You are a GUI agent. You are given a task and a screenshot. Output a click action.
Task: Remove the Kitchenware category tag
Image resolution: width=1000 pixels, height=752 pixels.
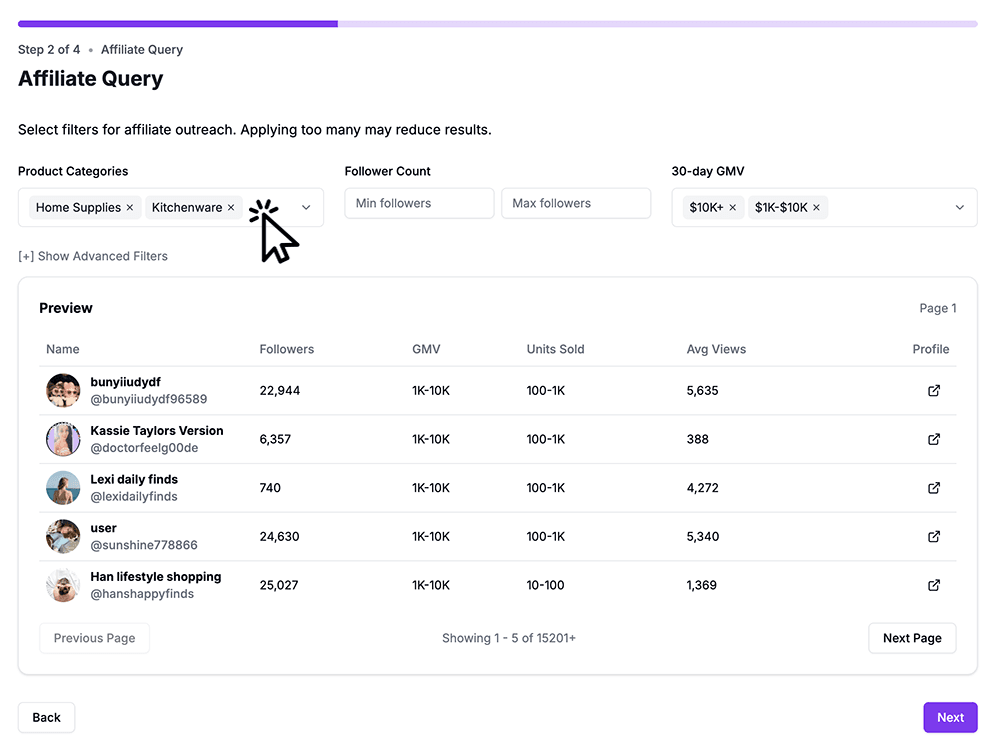coord(231,208)
